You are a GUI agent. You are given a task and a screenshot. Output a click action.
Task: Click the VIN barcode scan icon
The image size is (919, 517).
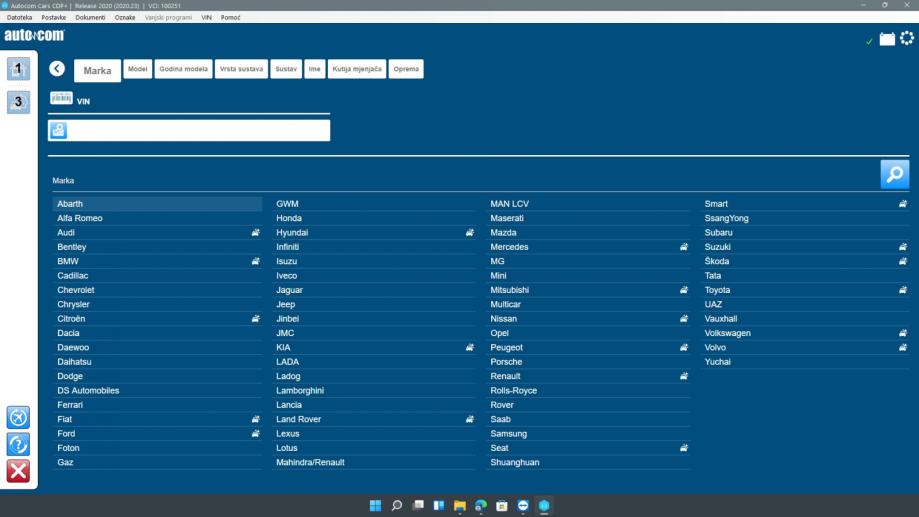(61, 98)
